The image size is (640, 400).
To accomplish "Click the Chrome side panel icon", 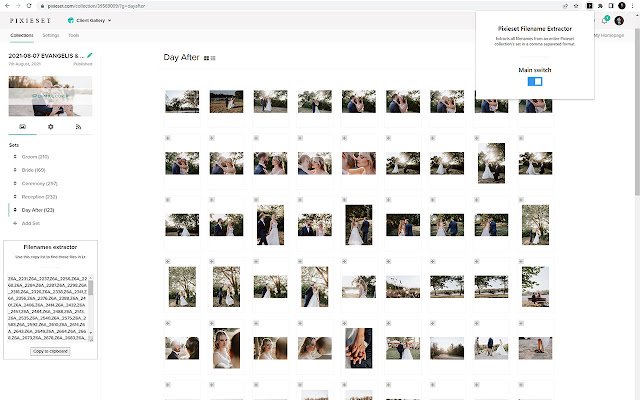I will (611, 6).
